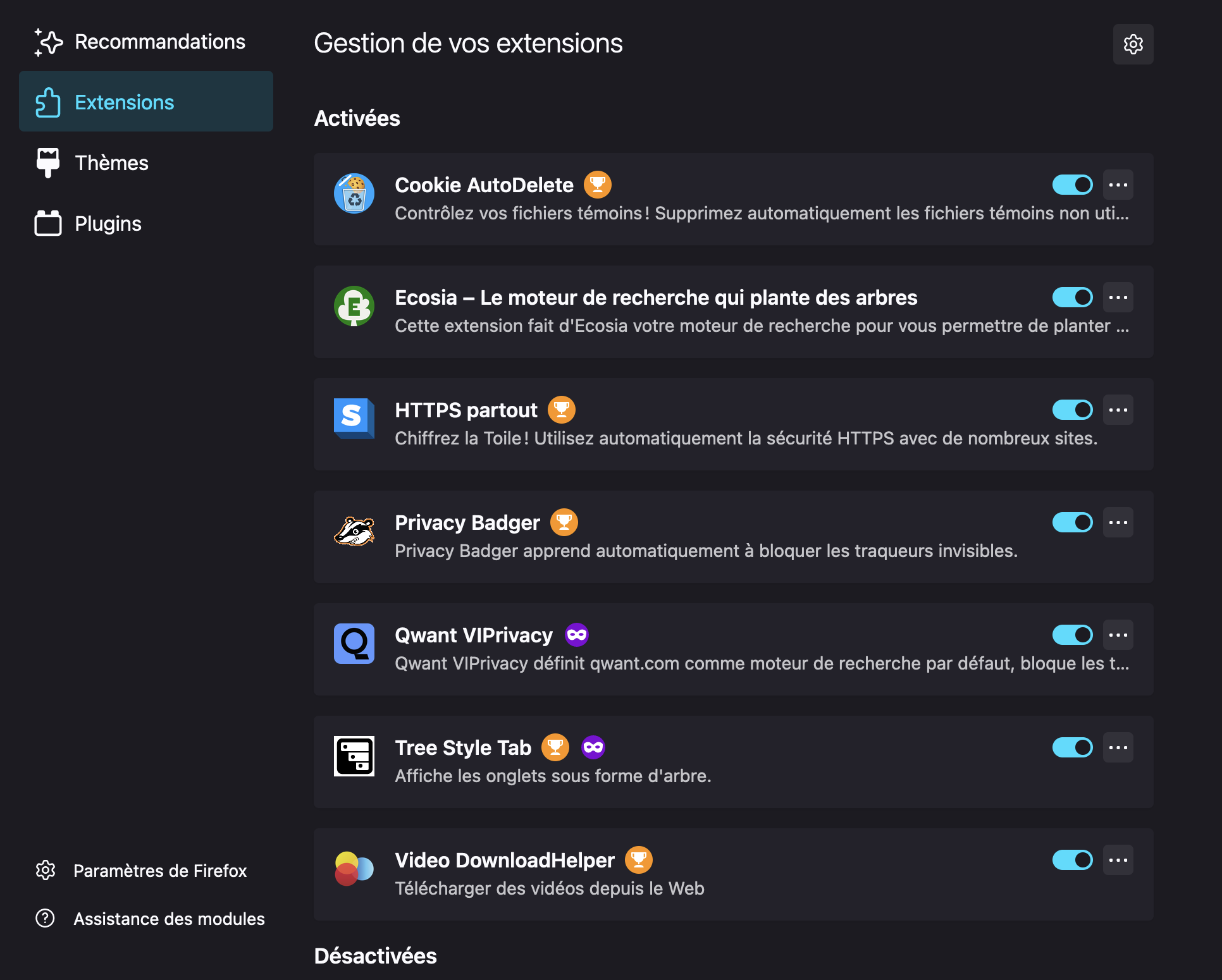Image resolution: width=1222 pixels, height=980 pixels.
Task: Open the gear tools menu for extensions
Action: pyautogui.click(x=1133, y=44)
